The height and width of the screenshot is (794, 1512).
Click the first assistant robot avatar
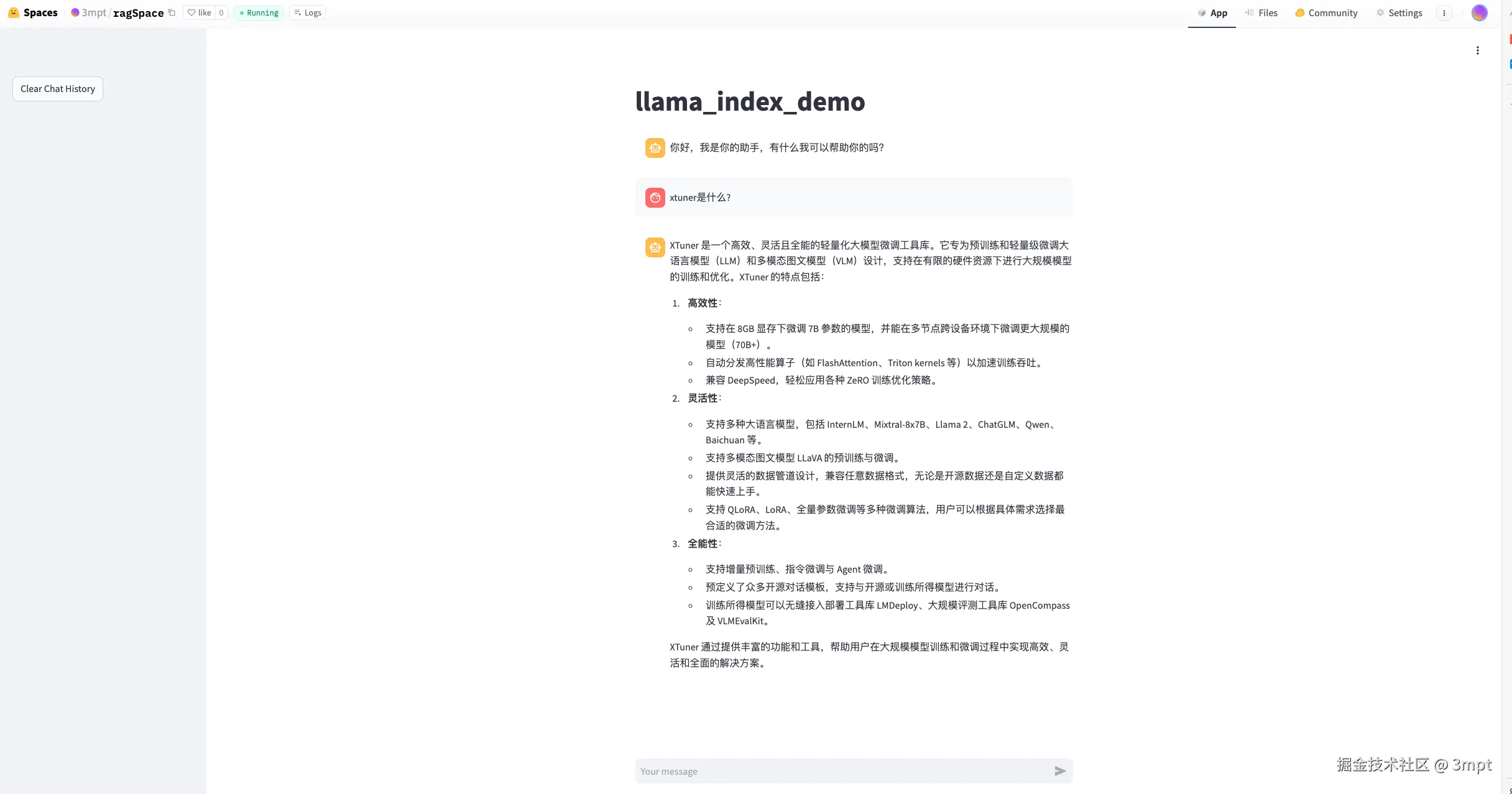coord(655,148)
